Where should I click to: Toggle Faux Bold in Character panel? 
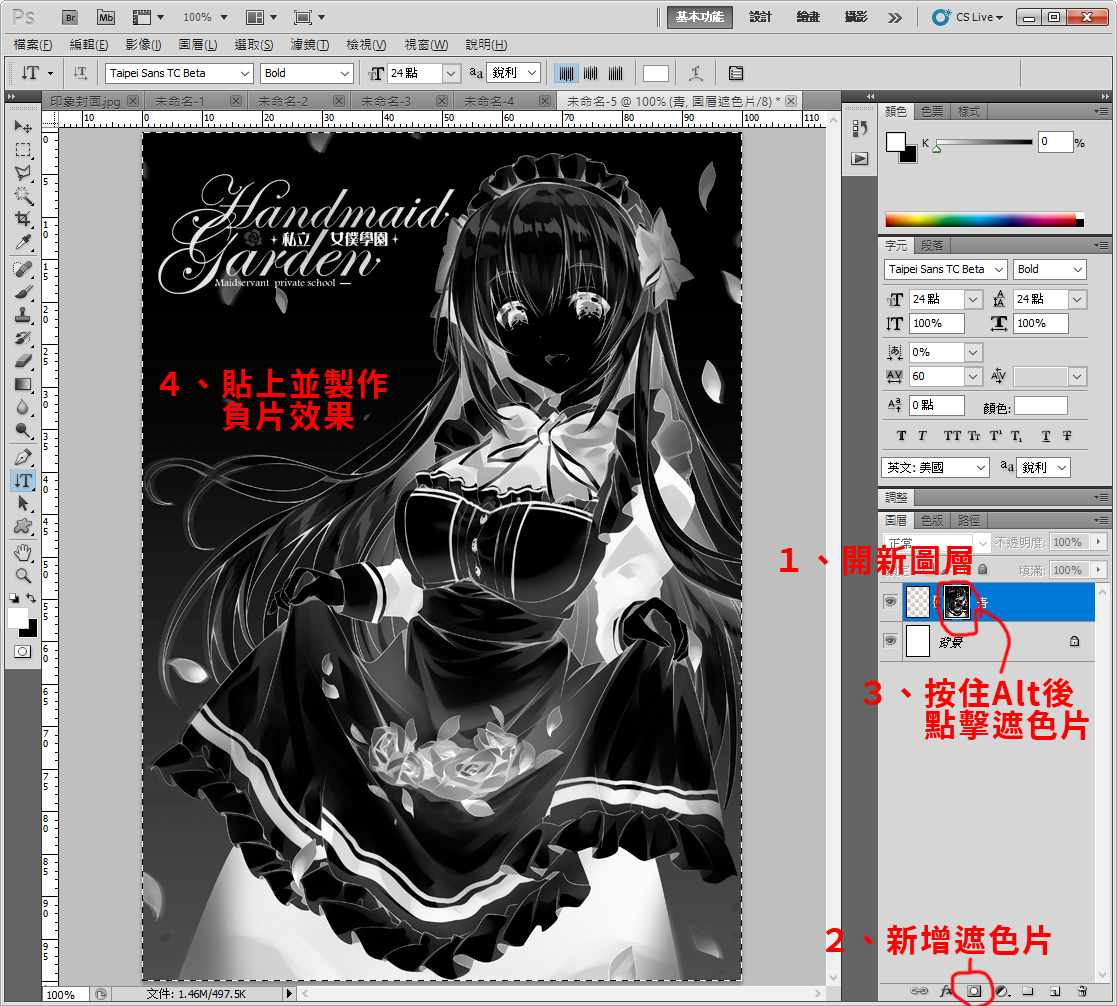pyautogui.click(x=901, y=435)
